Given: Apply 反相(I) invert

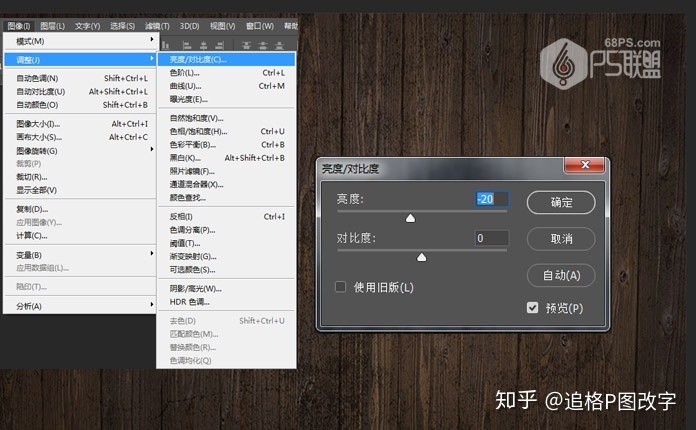Looking at the screenshot, I should click(x=226, y=217).
